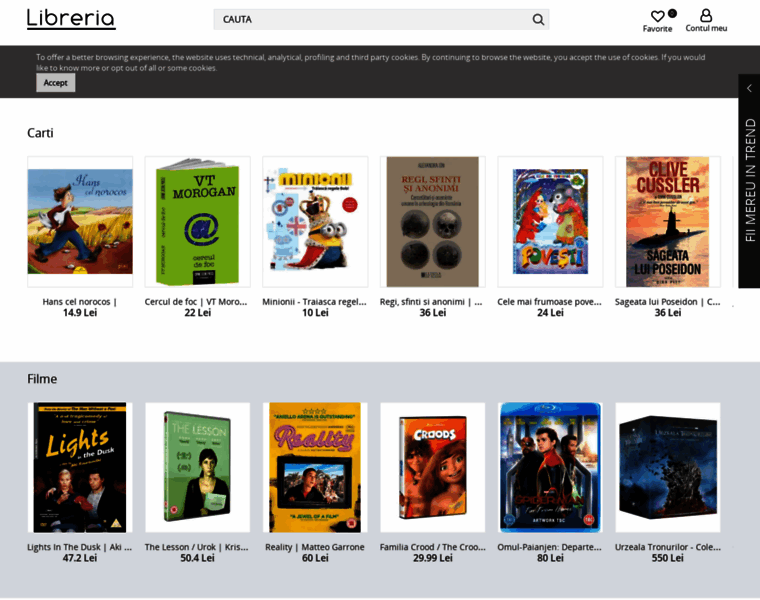Click the 14.9 Lei price
The image size is (760, 600).
[80, 313]
